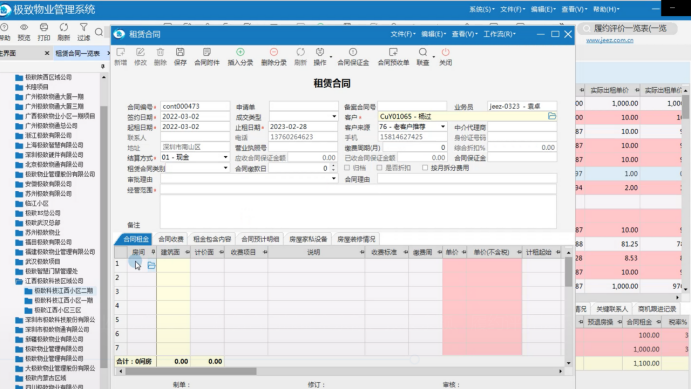Screen dimensions: 691x389
Task: Open the 租赁合同类别 dropdown
Action: tap(225, 168)
